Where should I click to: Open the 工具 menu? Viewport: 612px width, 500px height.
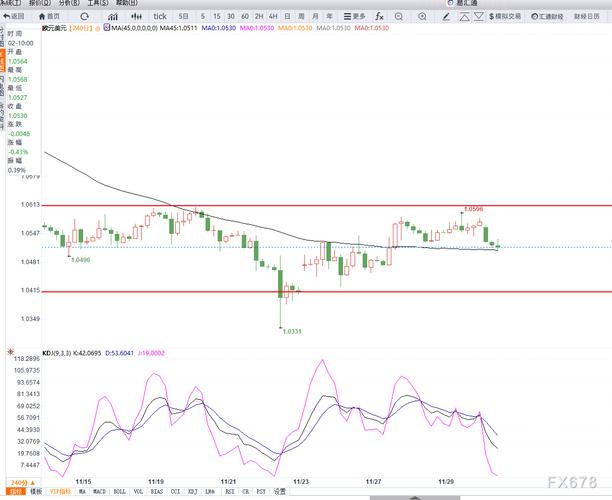pyautogui.click(x=98, y=3)
